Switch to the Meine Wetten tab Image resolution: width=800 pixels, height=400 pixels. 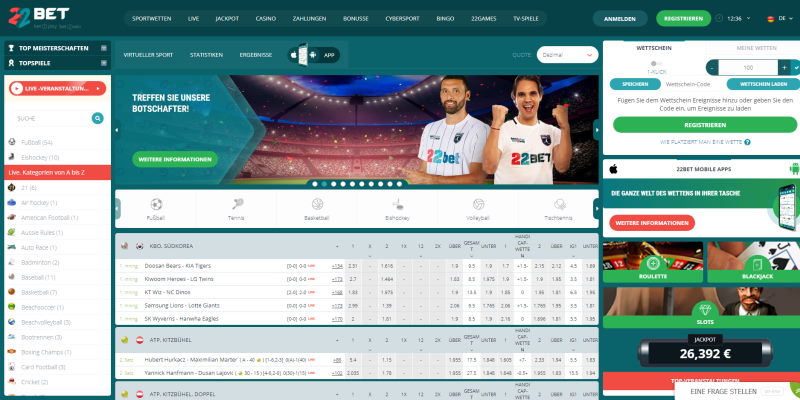[756, 48]
